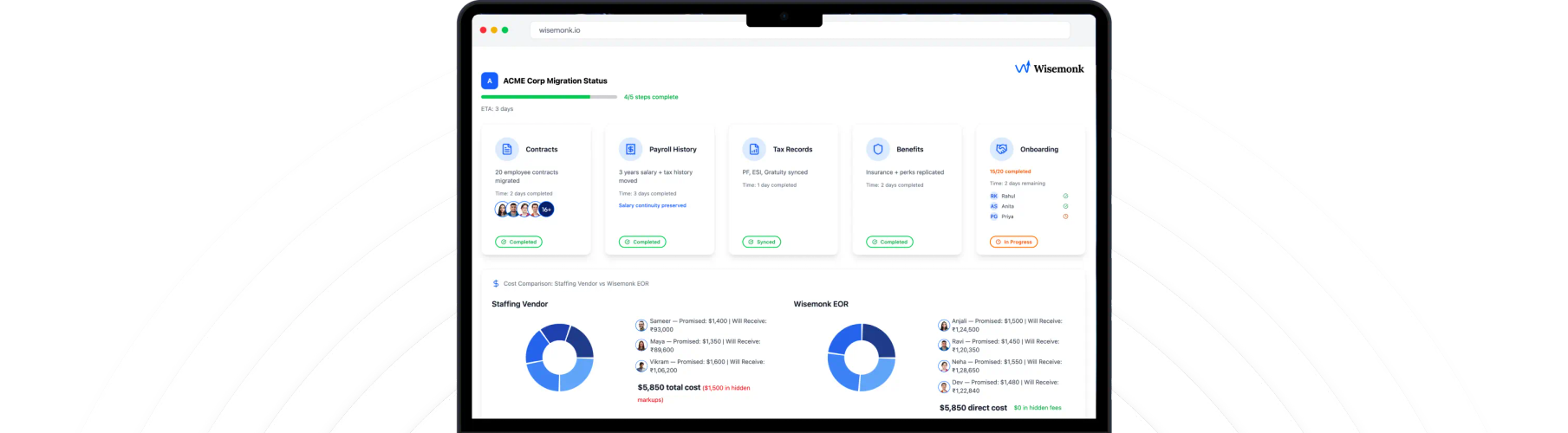
Task: Click 'Time: 2 days remaining' in Onboarding
Action: 1018,184
